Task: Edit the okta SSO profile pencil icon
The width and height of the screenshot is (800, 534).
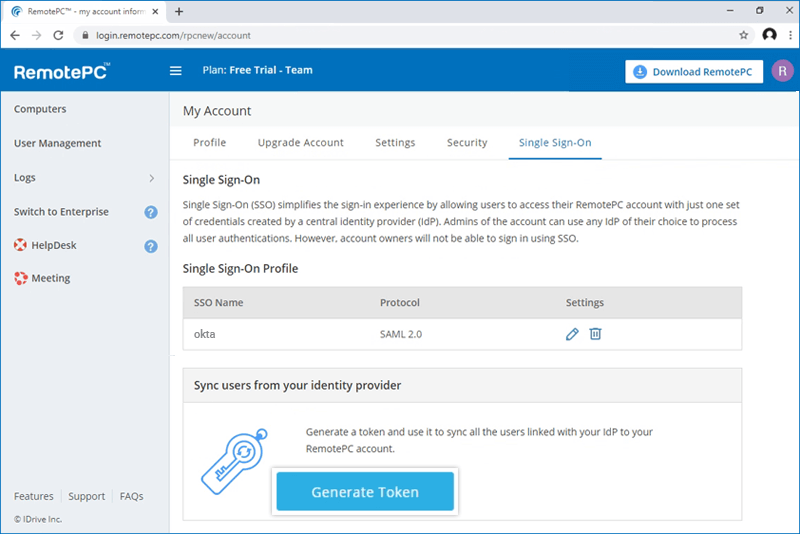Action: (x=572, y=334)
